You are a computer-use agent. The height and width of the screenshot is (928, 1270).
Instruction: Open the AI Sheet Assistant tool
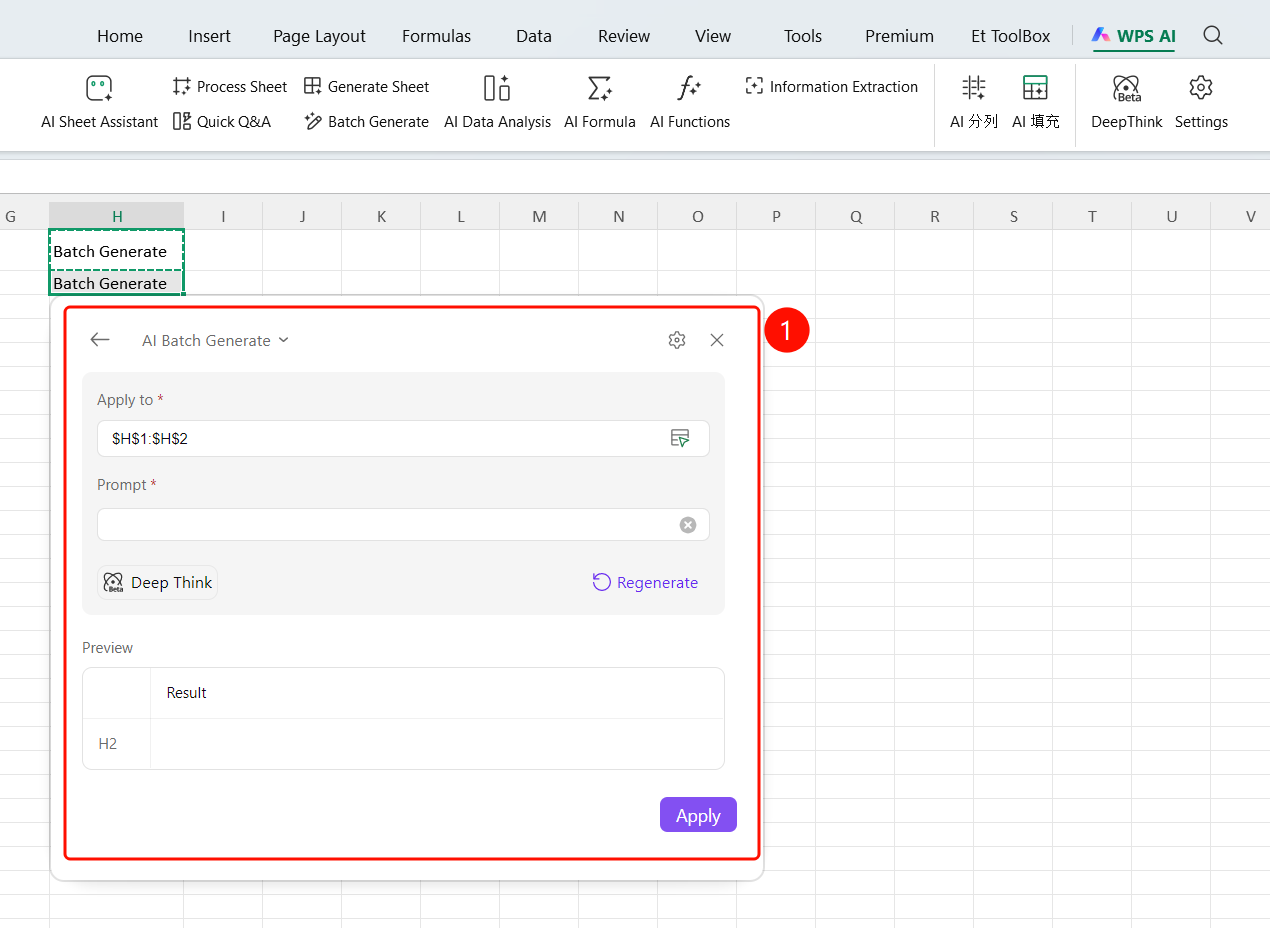[x=99, y=102]
